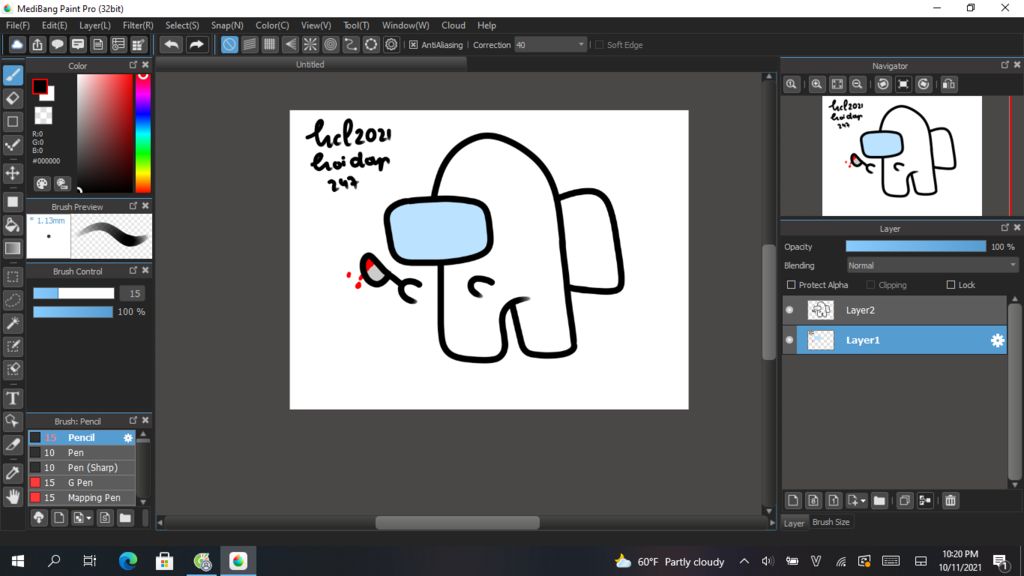Image resolution: width=1024 pixels, height=576 pixels.
Task: Click the Undo arrow
Action: coord(172,44)
